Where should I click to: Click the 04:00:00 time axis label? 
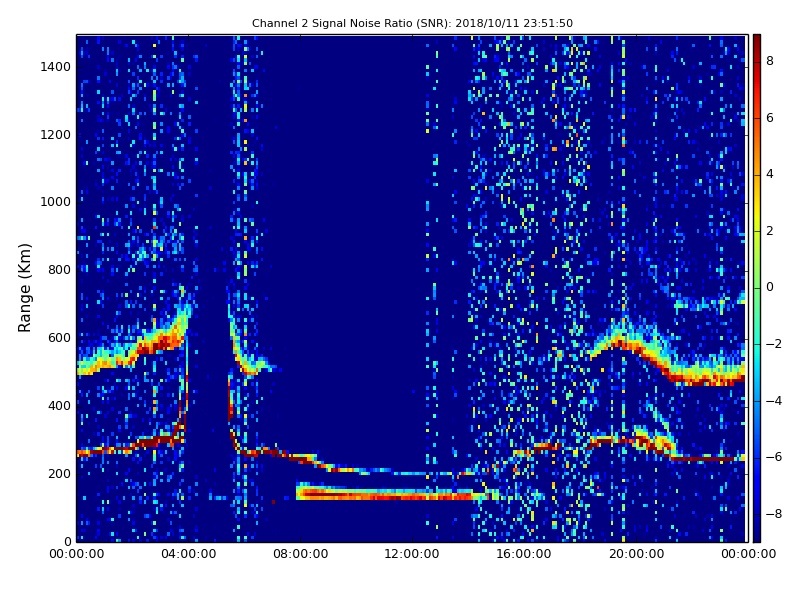pyautogui.click(x=188, y=554)
